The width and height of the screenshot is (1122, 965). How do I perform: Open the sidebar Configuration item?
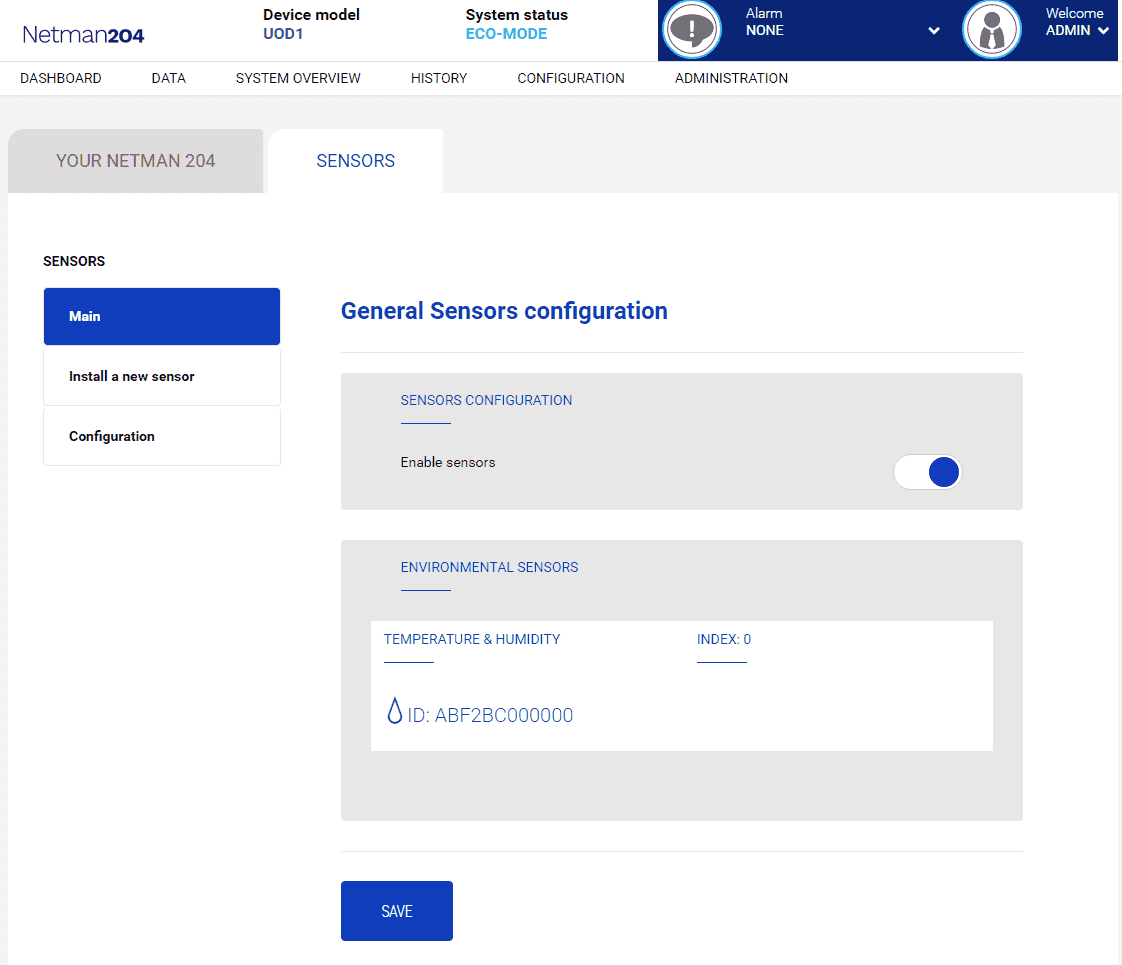tap(162, 436)
